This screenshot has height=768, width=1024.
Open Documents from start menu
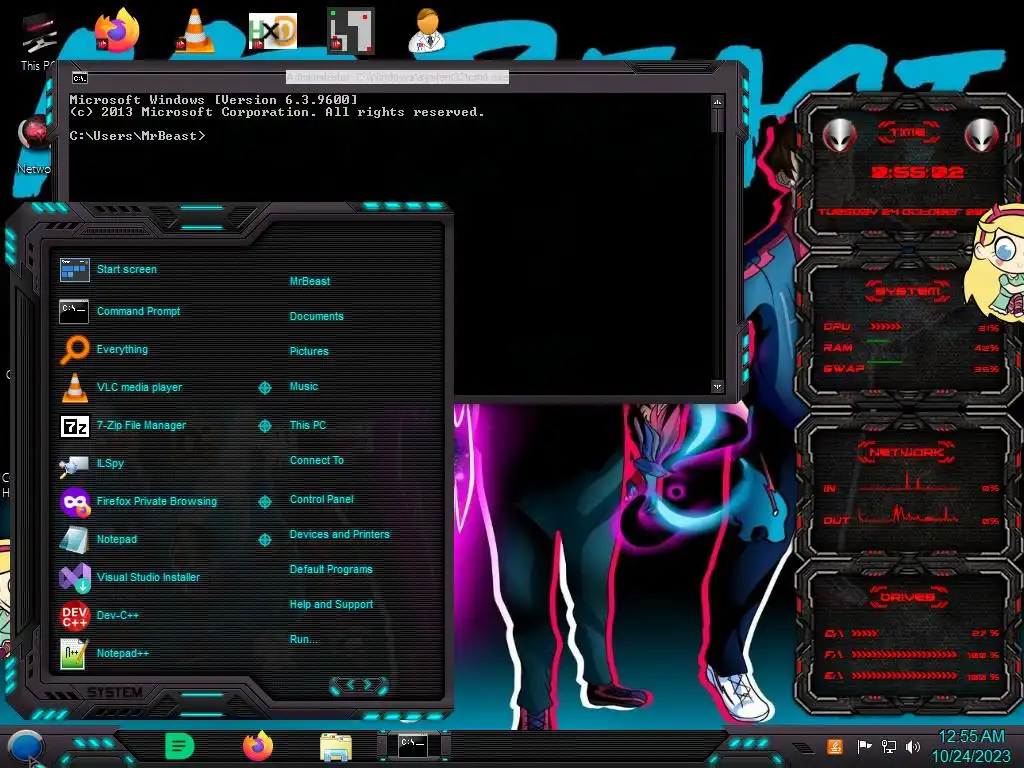[x=316, y=316]
